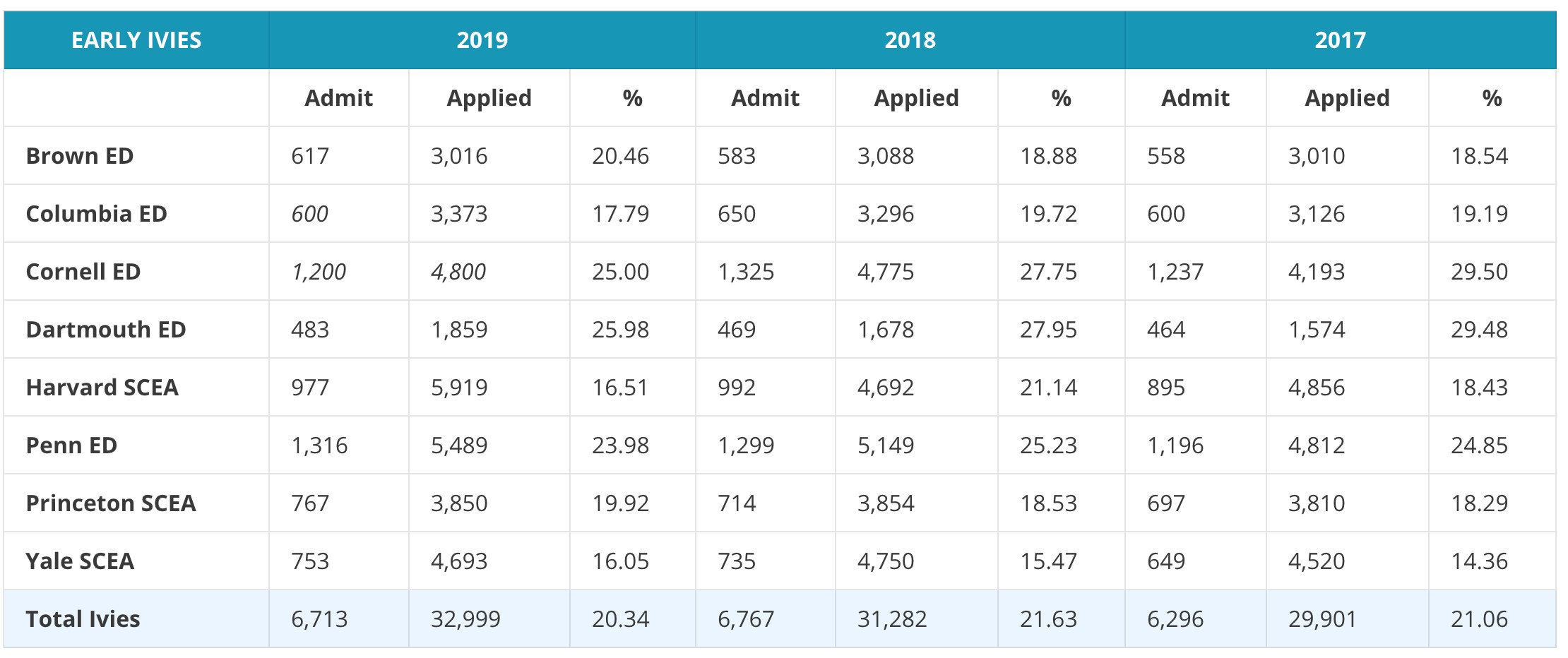Select Brown 2019 percentage 20.46
Image resolution: width=1568 pixels, height=658 pixels.
620,156
